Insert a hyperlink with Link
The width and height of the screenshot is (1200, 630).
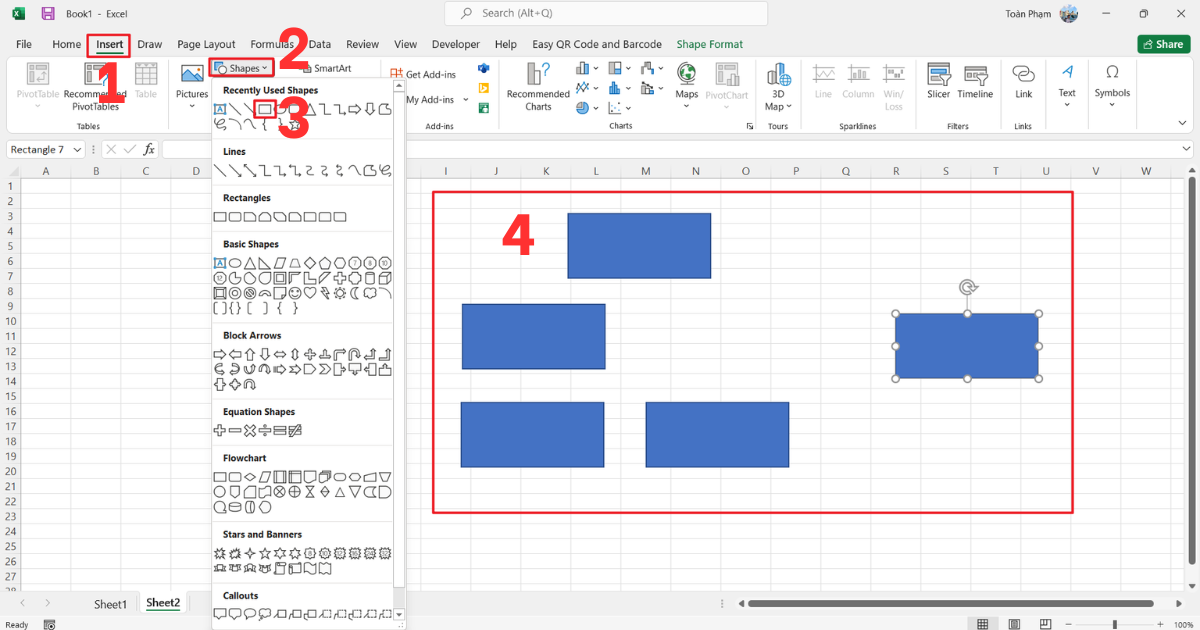point(1023,82)
